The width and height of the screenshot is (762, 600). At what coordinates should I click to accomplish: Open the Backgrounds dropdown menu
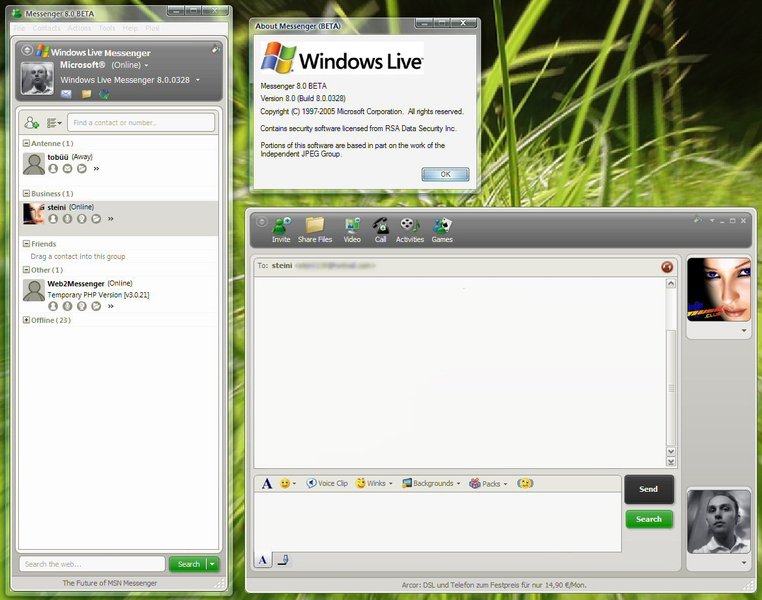click(431, 483)
